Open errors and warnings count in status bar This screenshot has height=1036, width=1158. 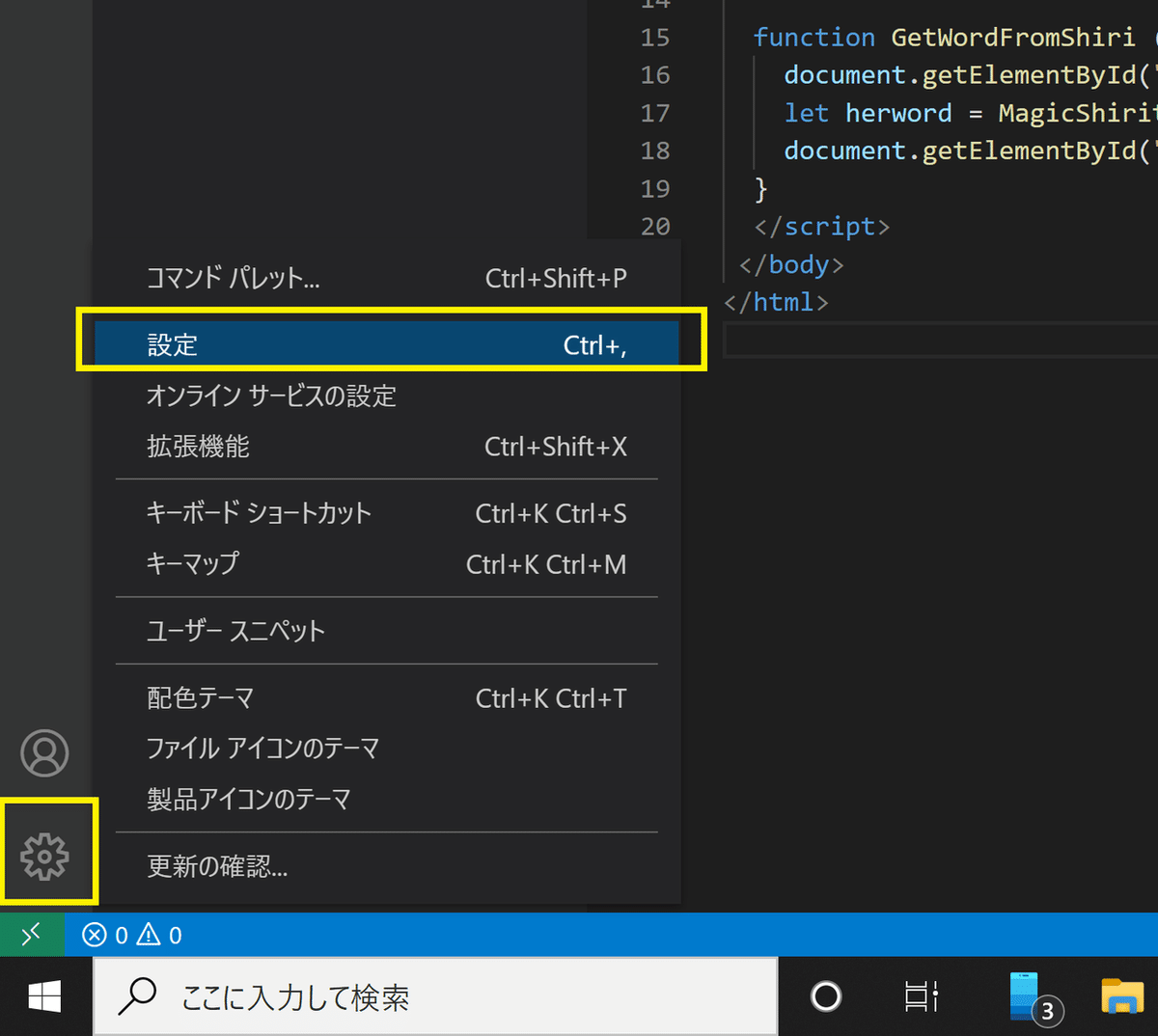(x=132, y=935)
